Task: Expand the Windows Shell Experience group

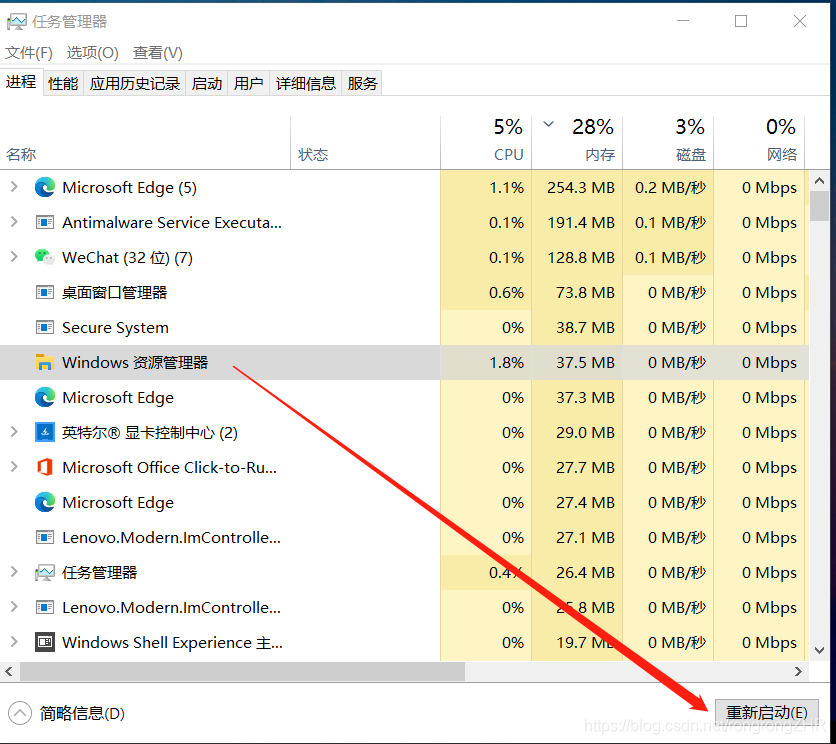Action: click(14, 642)
